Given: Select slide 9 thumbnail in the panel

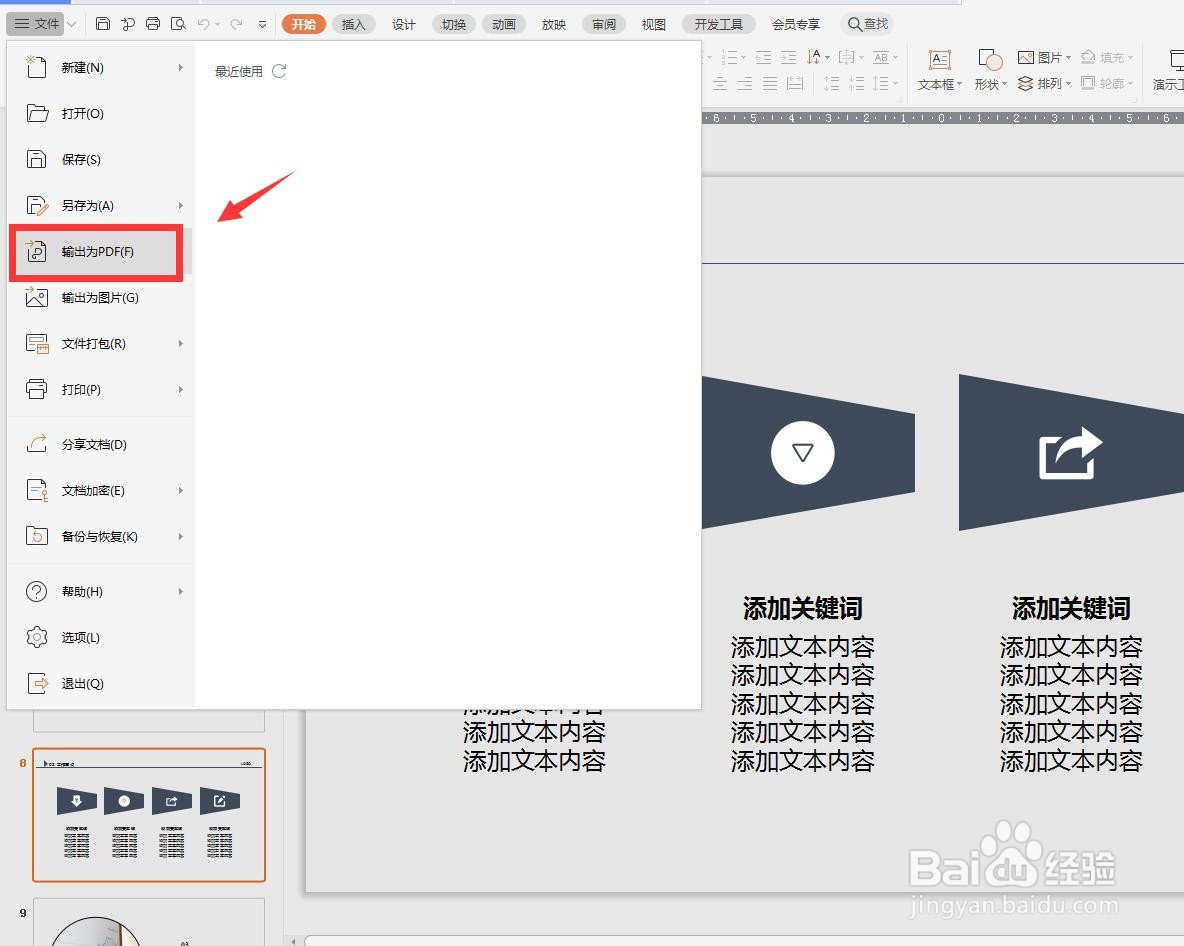Looking at the screenshot, I should point(149,922).
